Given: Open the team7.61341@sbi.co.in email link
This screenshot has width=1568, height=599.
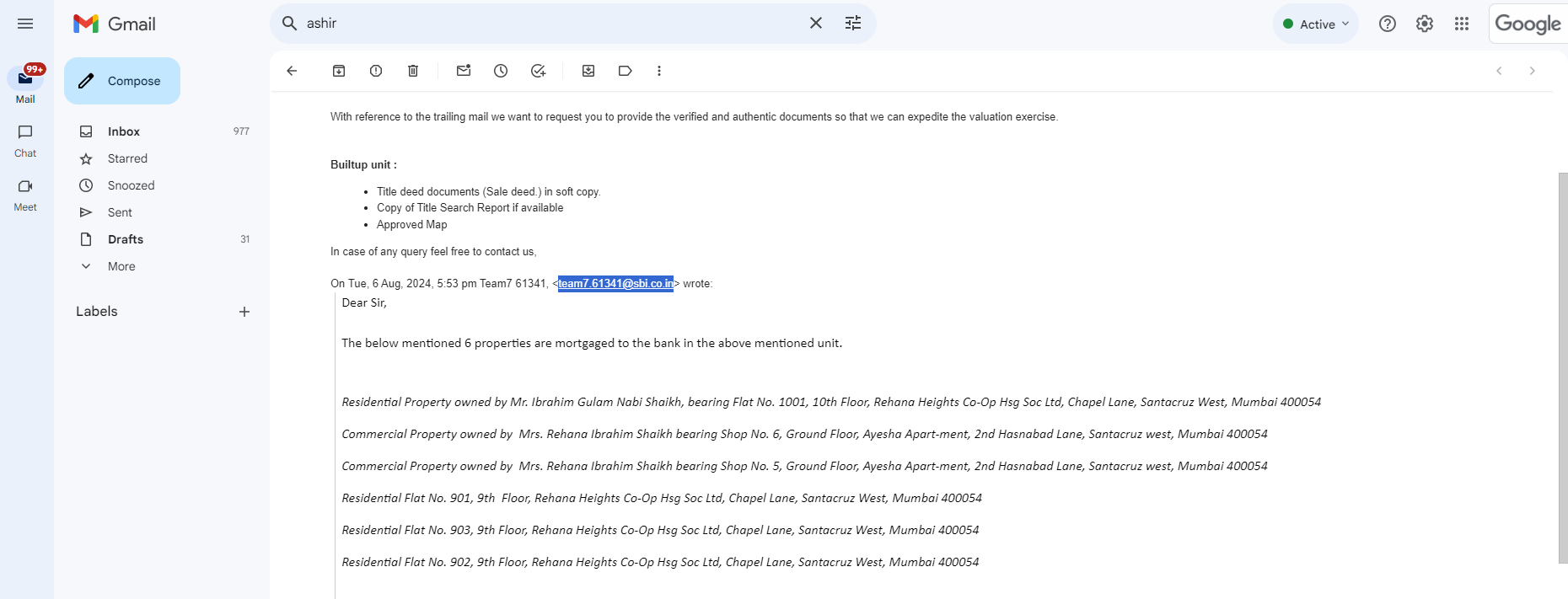Looking at the screenshot, I should [615, 284].
